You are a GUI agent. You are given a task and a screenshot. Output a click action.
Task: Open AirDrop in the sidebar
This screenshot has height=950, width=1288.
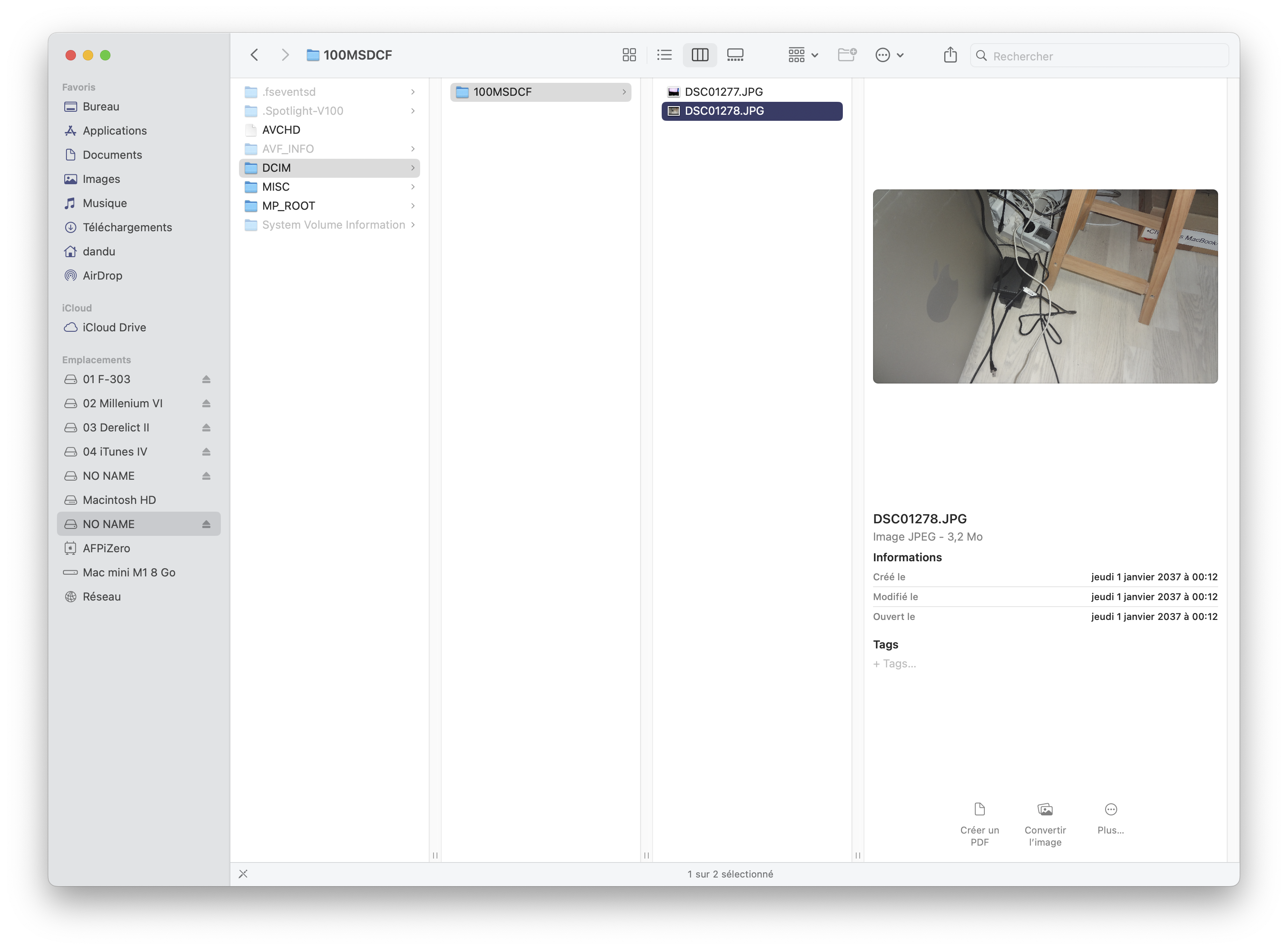pyautogui.click(x=138, y=275)
